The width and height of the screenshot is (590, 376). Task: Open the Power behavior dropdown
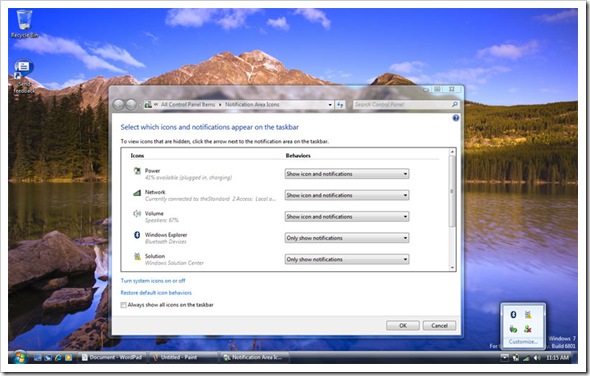347,174
